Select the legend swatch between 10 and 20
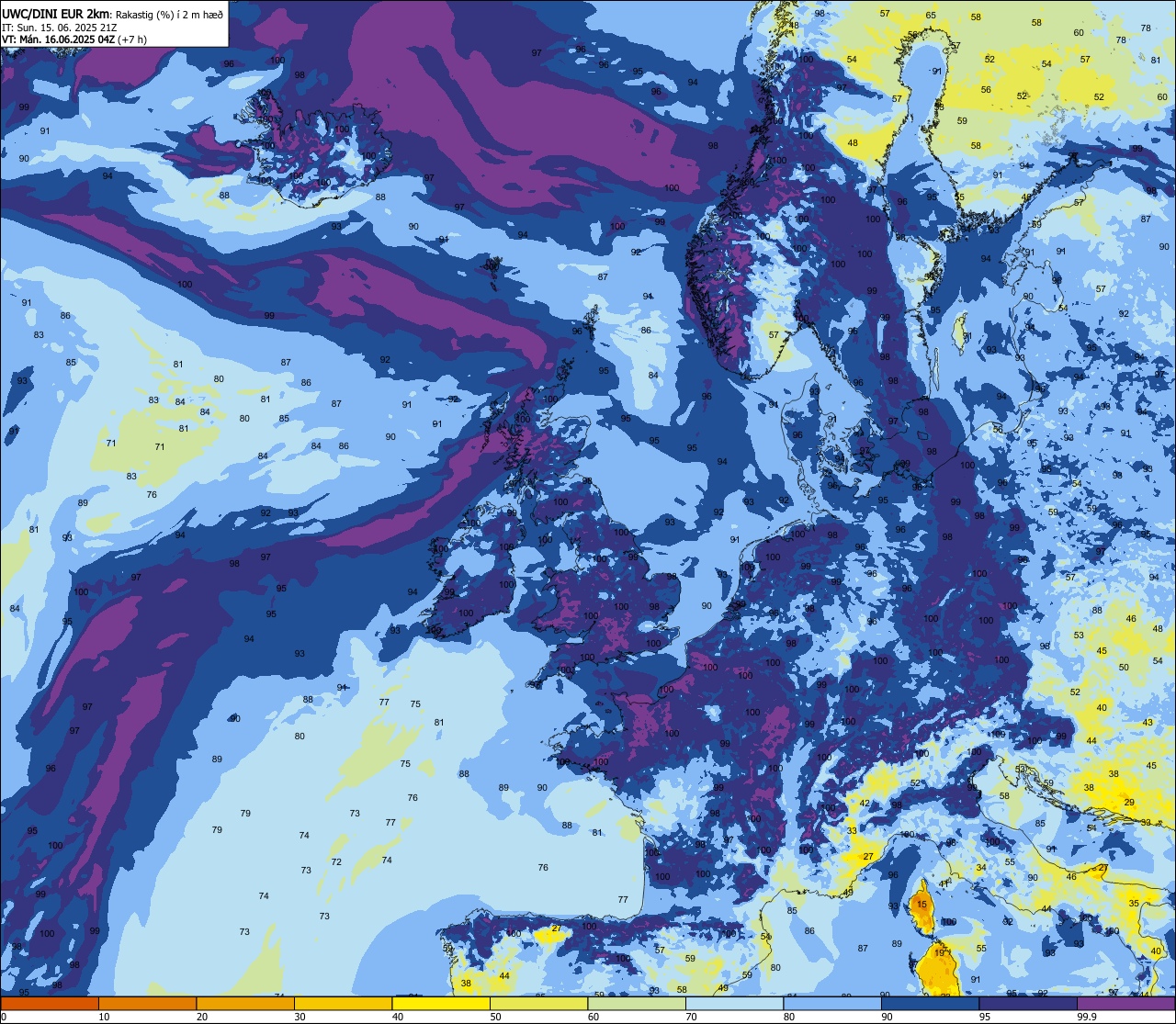Screen dimensions: 1176x1024 147,1003
